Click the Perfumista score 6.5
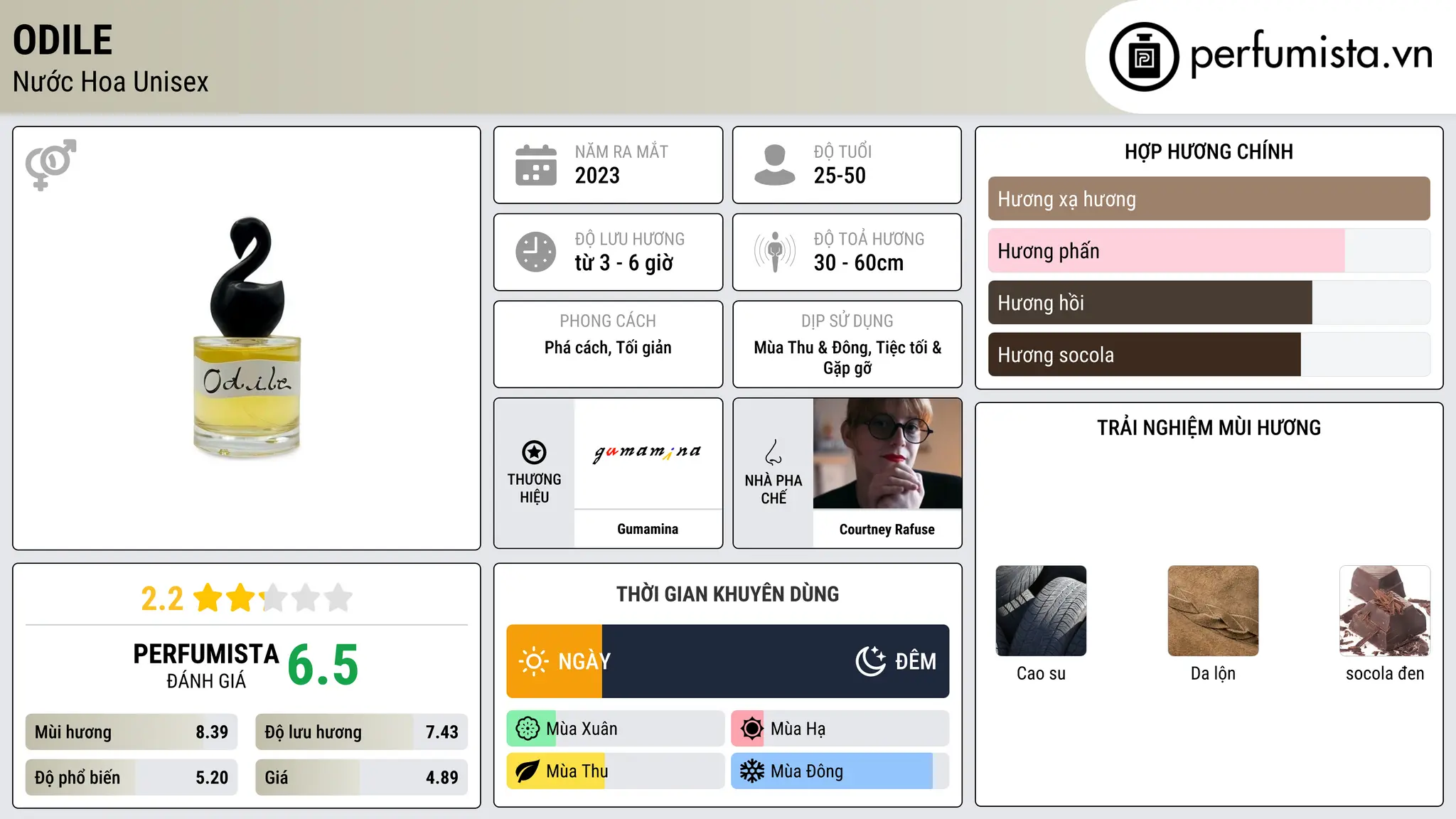1456x819 pixels. click(323, 665)
